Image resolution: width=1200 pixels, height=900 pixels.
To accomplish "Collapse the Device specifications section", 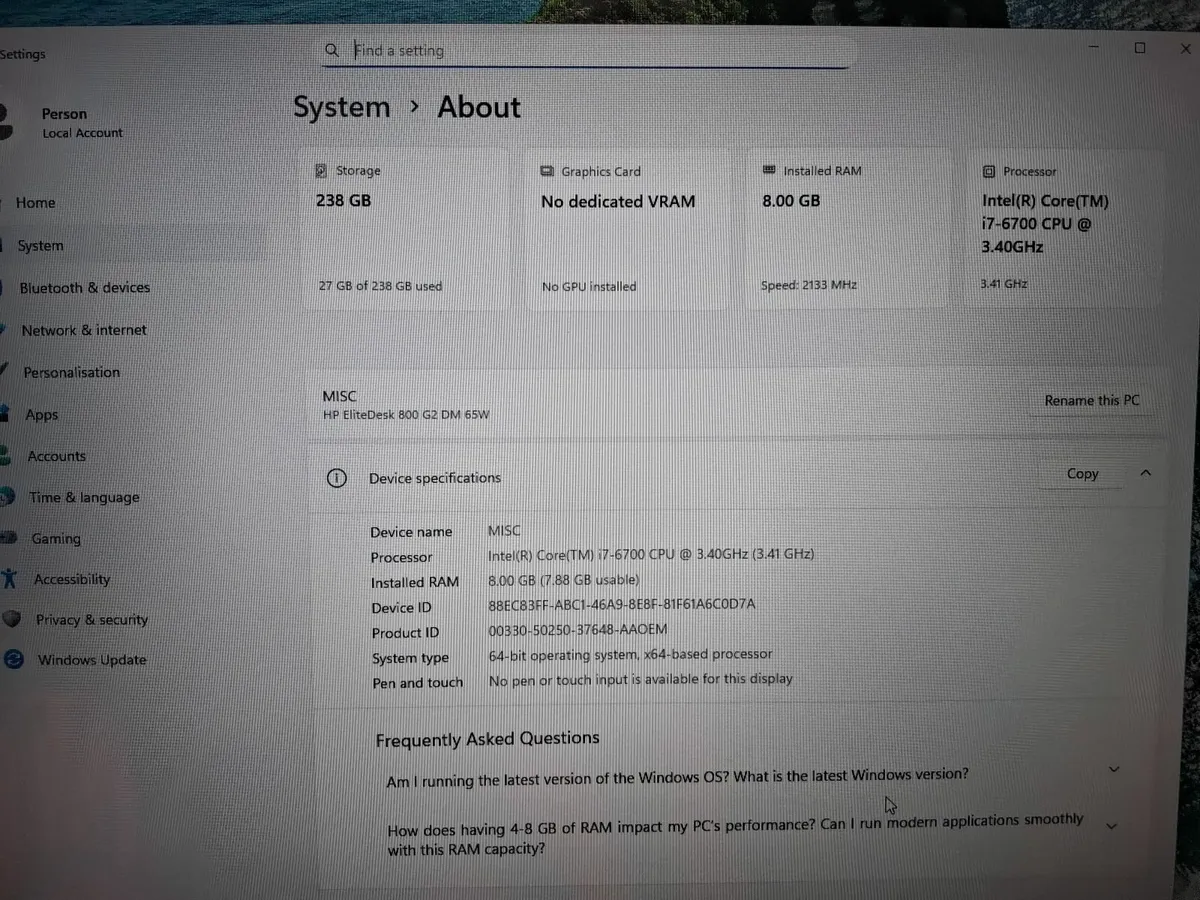I will pyautogui.click(x=1146, y=473).
